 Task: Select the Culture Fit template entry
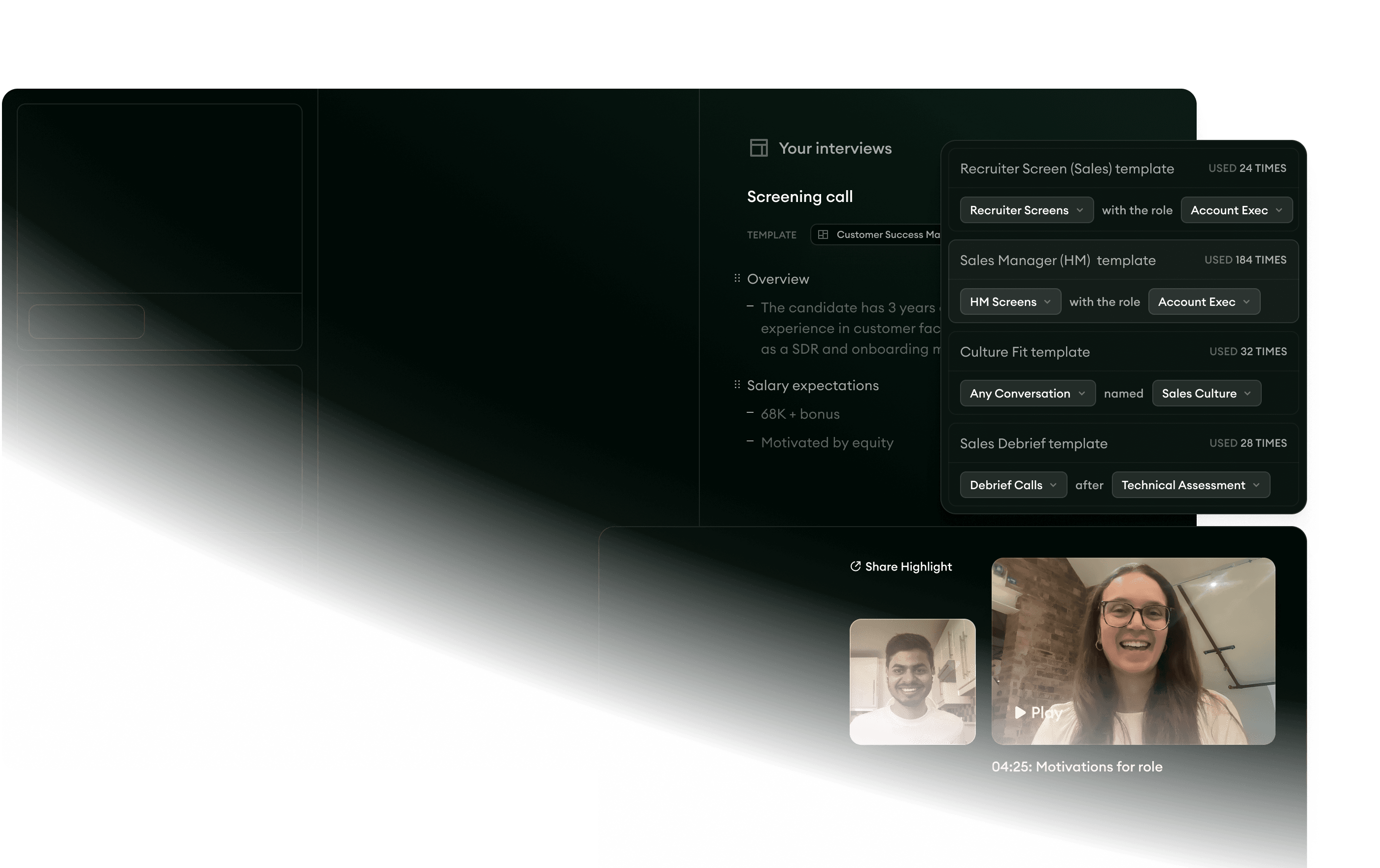(1025, 352)
